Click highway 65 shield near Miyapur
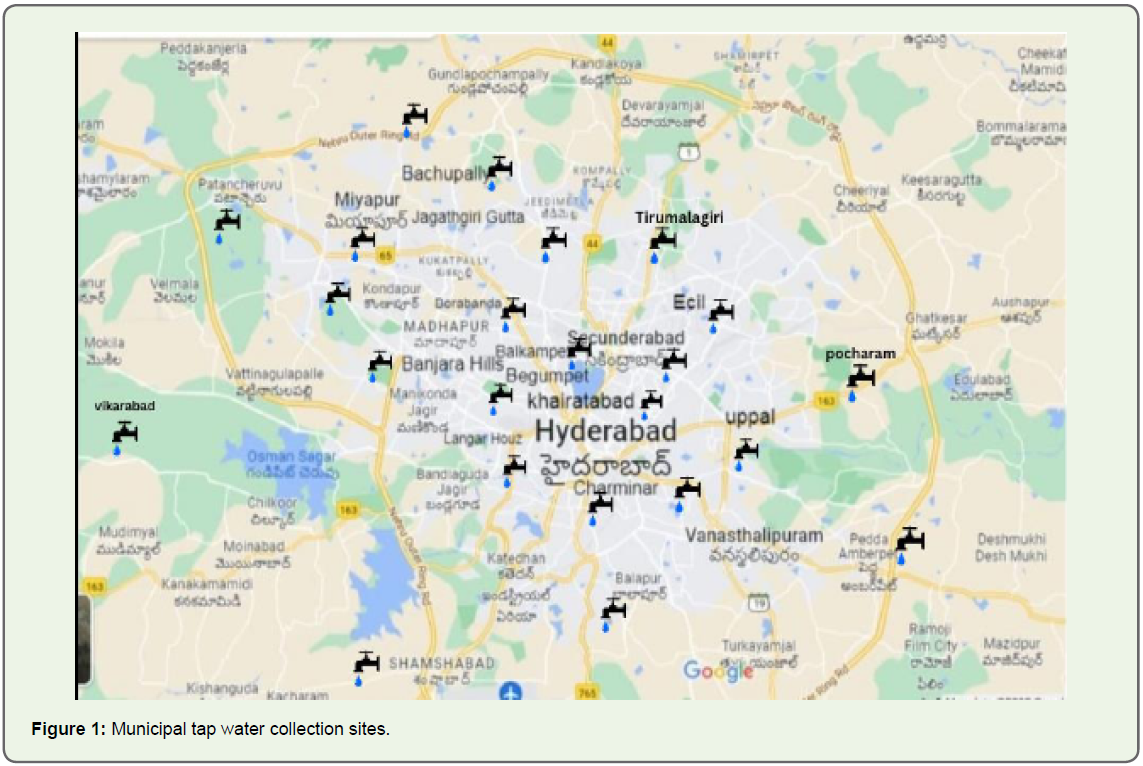 coord(384,256)
